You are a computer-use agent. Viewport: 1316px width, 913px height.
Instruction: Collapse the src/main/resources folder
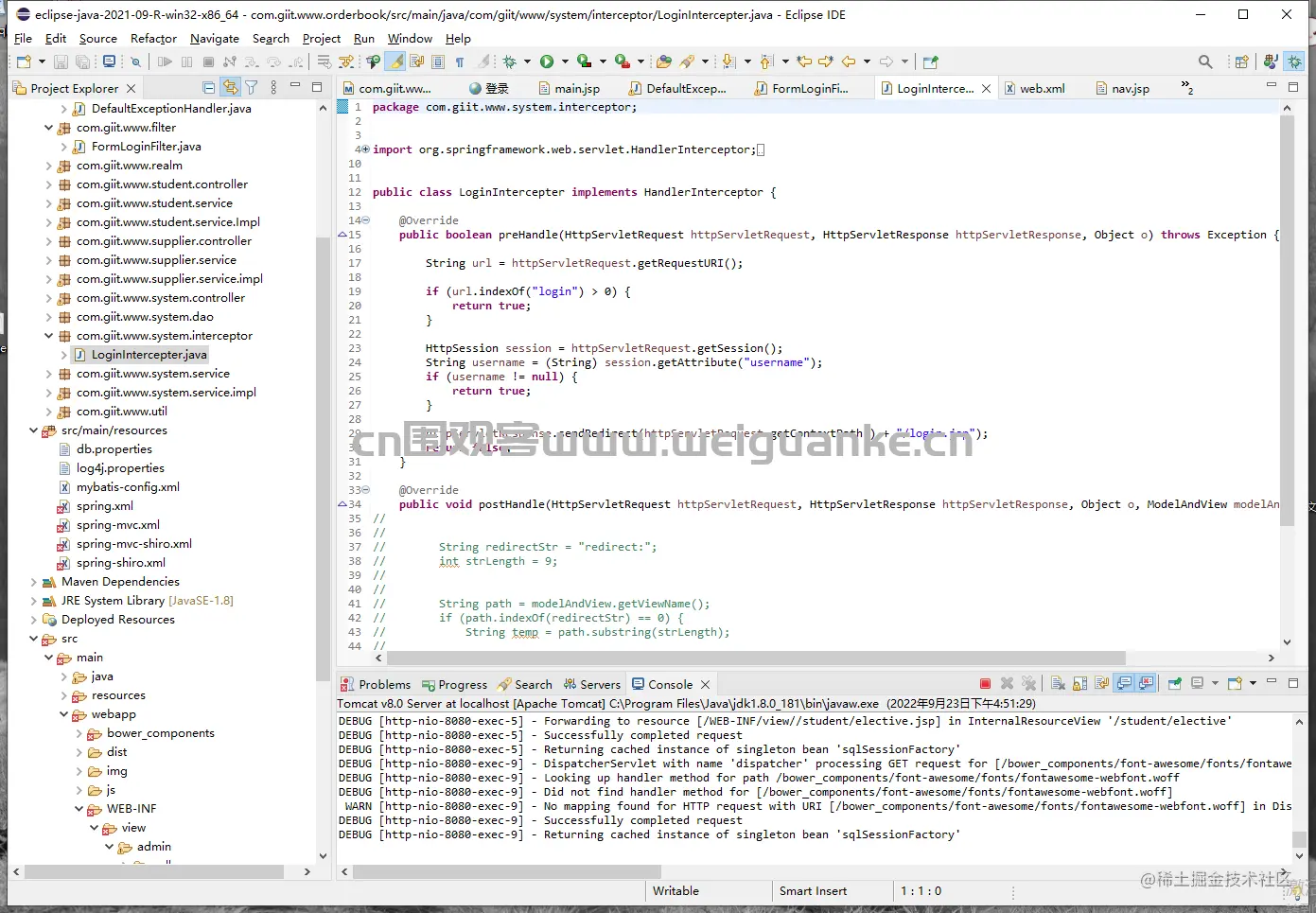33,430
